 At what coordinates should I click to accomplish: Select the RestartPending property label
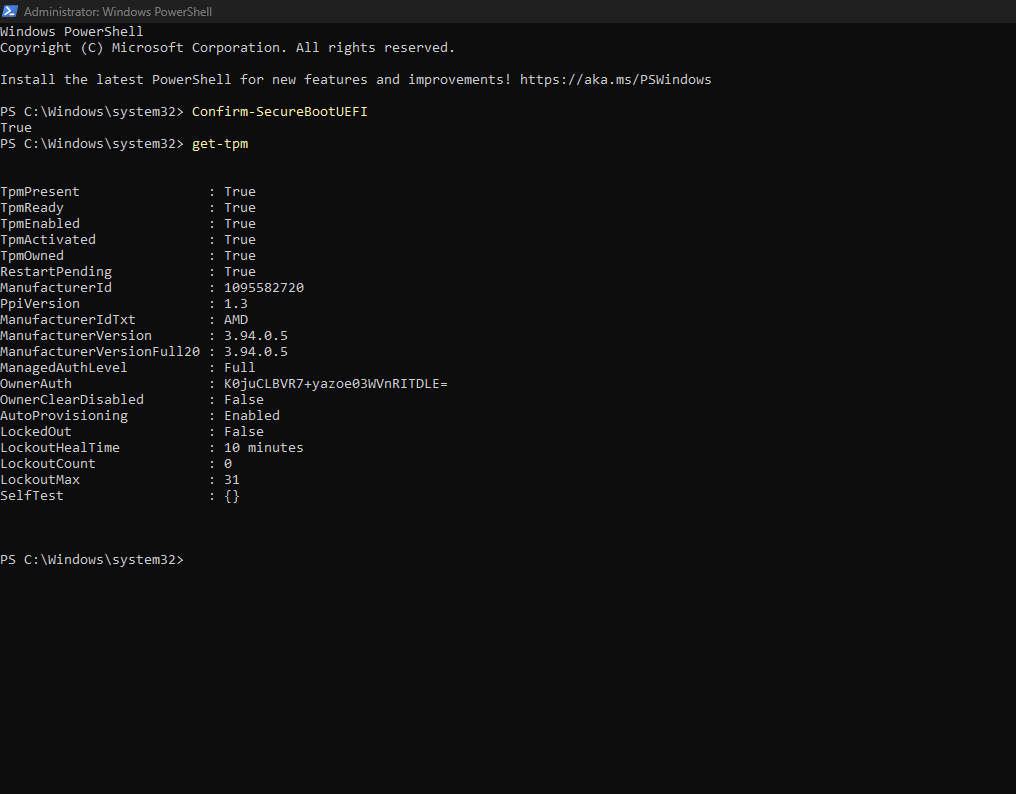pos(56,272)
